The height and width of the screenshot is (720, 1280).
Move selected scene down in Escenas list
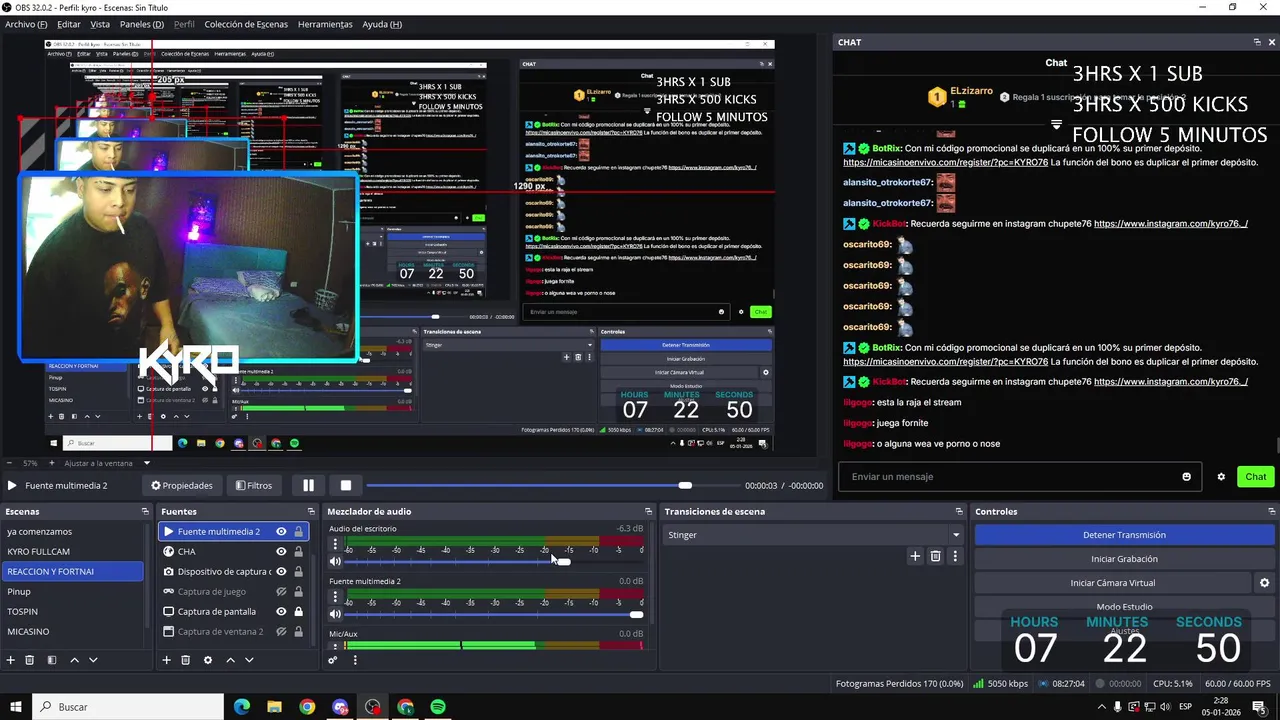93,660
